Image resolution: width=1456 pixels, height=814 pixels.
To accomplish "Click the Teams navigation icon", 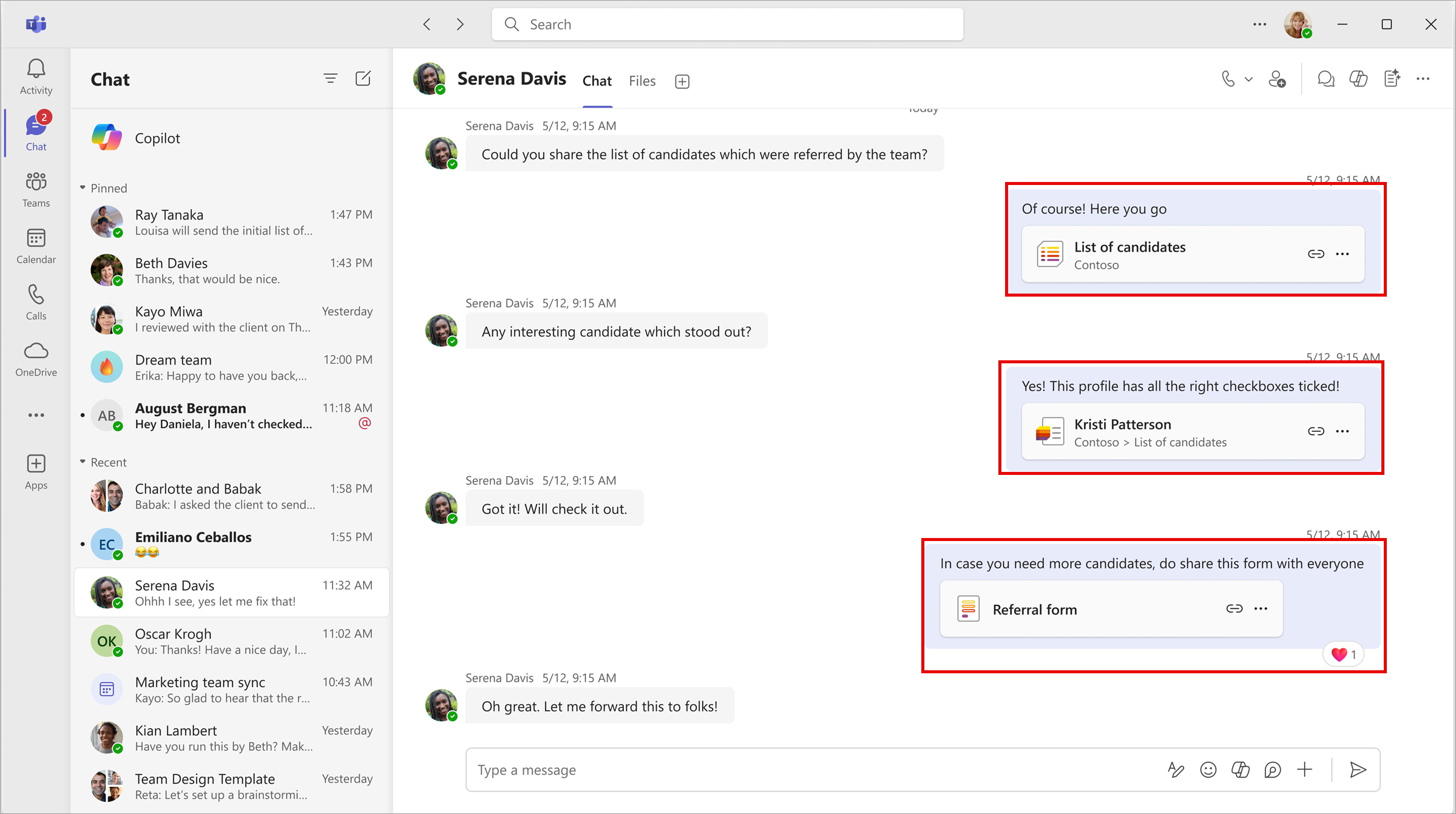I will [36, 187].
